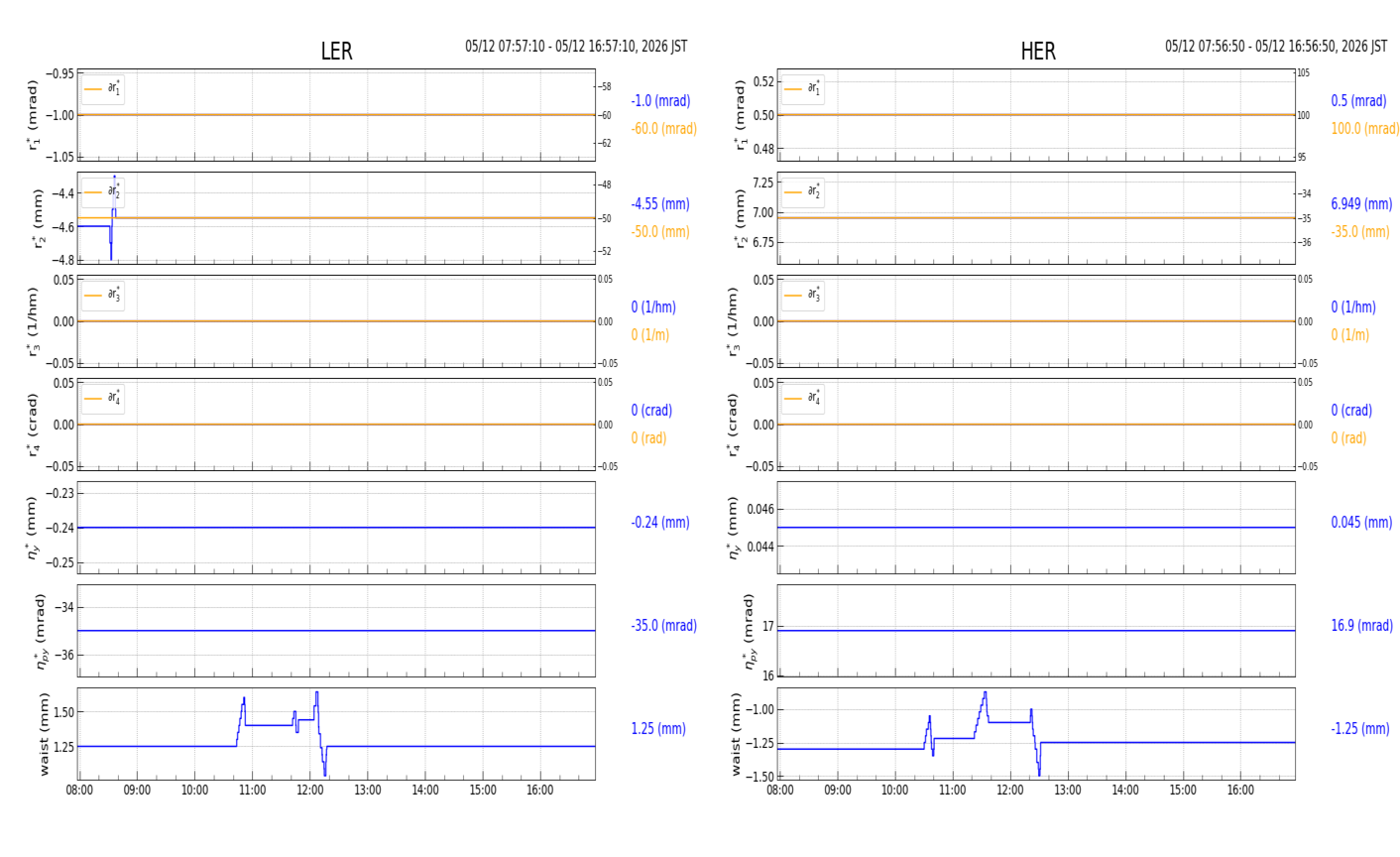Click the orange -35.0 (mm) value in HER
The width and height of the screenshot is (1400, 857).
point(1359,232)
